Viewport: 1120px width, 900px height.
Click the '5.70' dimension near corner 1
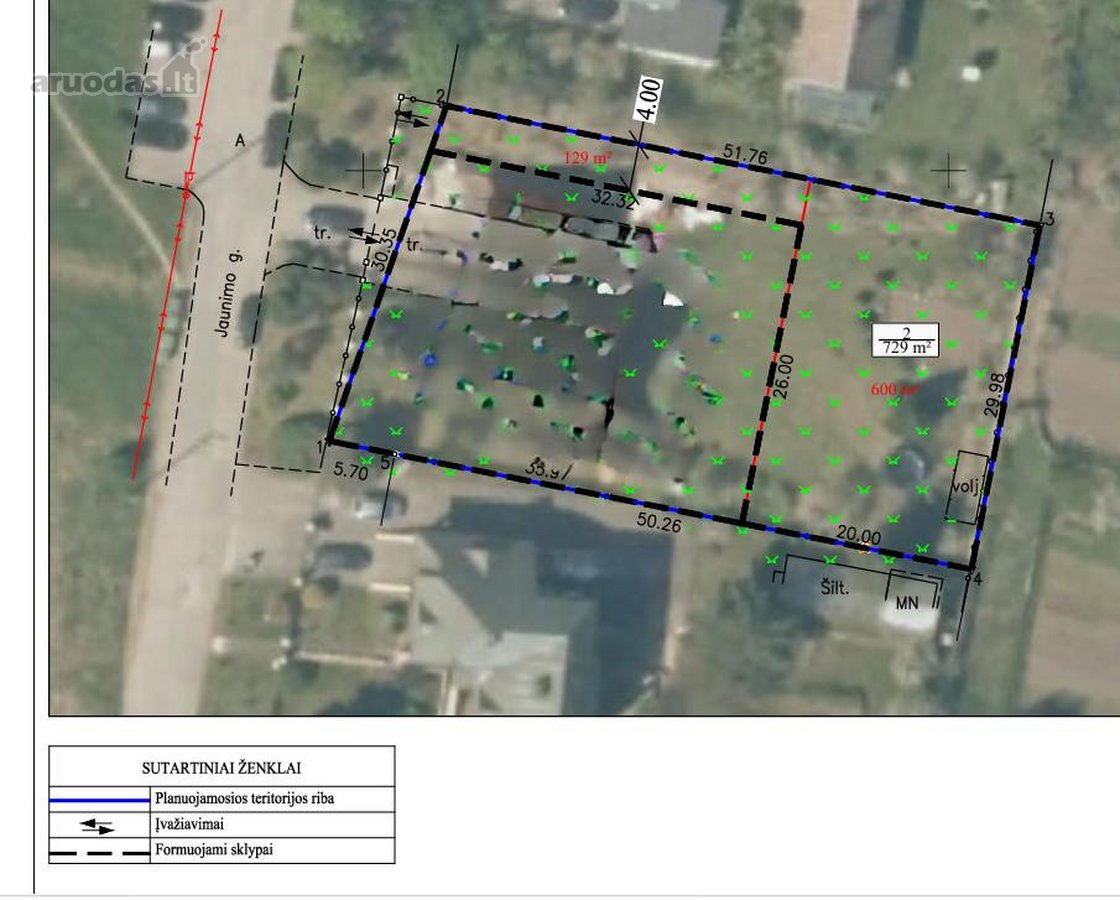pyautogui.click(x=351, y=471)
